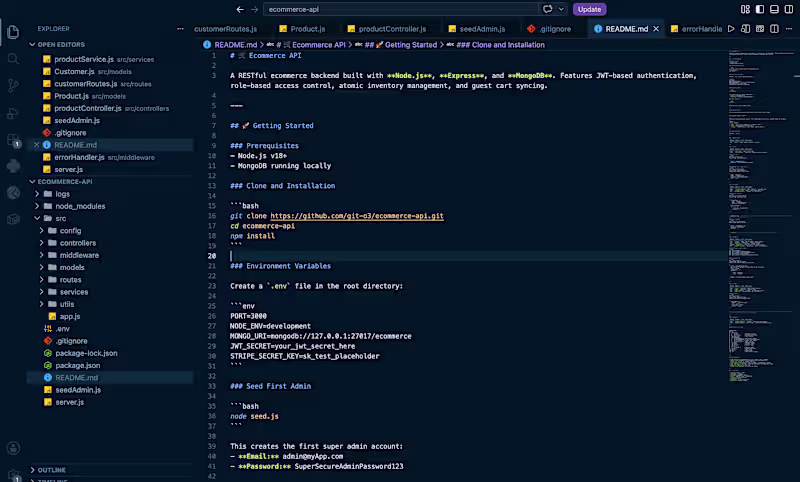Click the .gitignore git icon in file tree
The image size is (800, 482).
(x=48, y=341)
